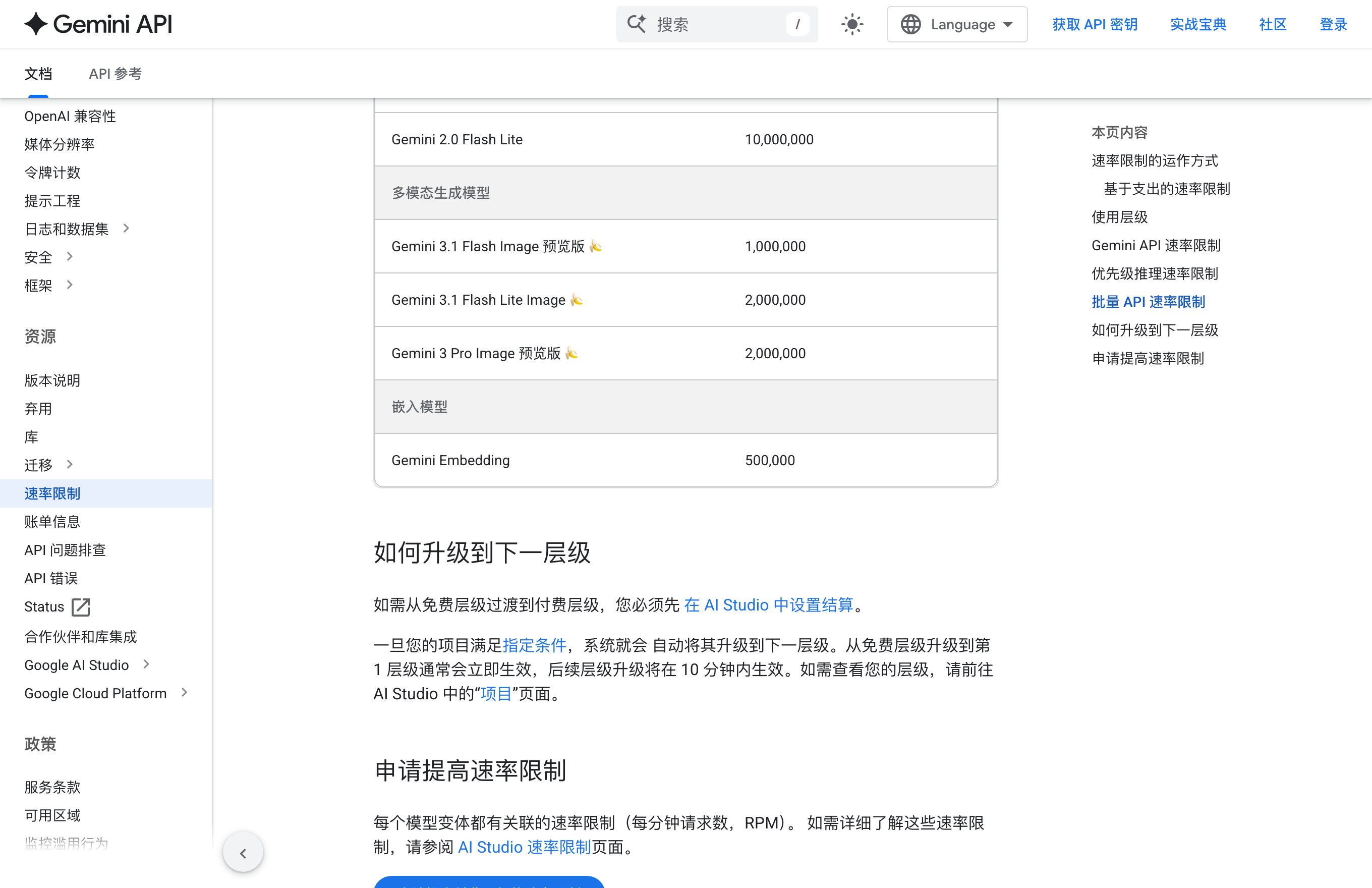Toggle the light/dark theme sun icon
The image size is (1372, 888).
point(852,24)
